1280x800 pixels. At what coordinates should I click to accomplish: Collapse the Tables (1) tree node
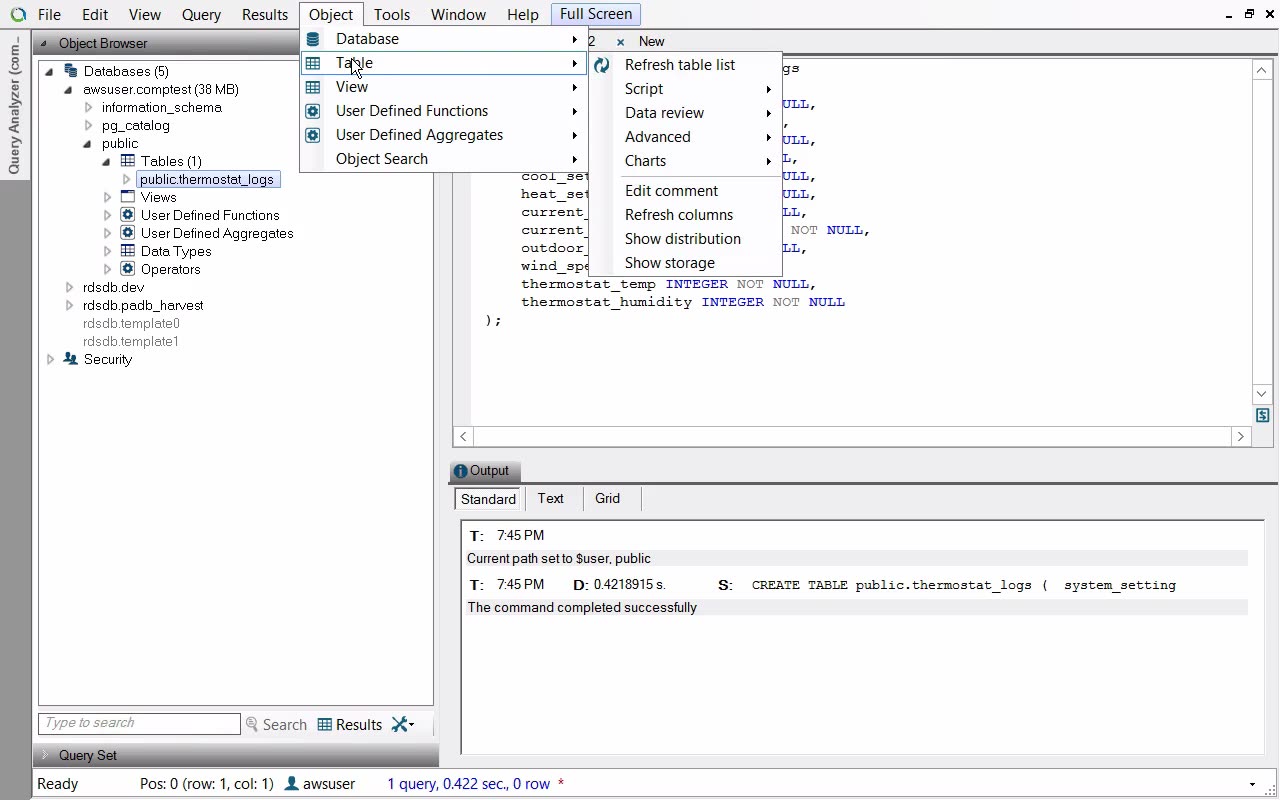(x=106, y=161)
